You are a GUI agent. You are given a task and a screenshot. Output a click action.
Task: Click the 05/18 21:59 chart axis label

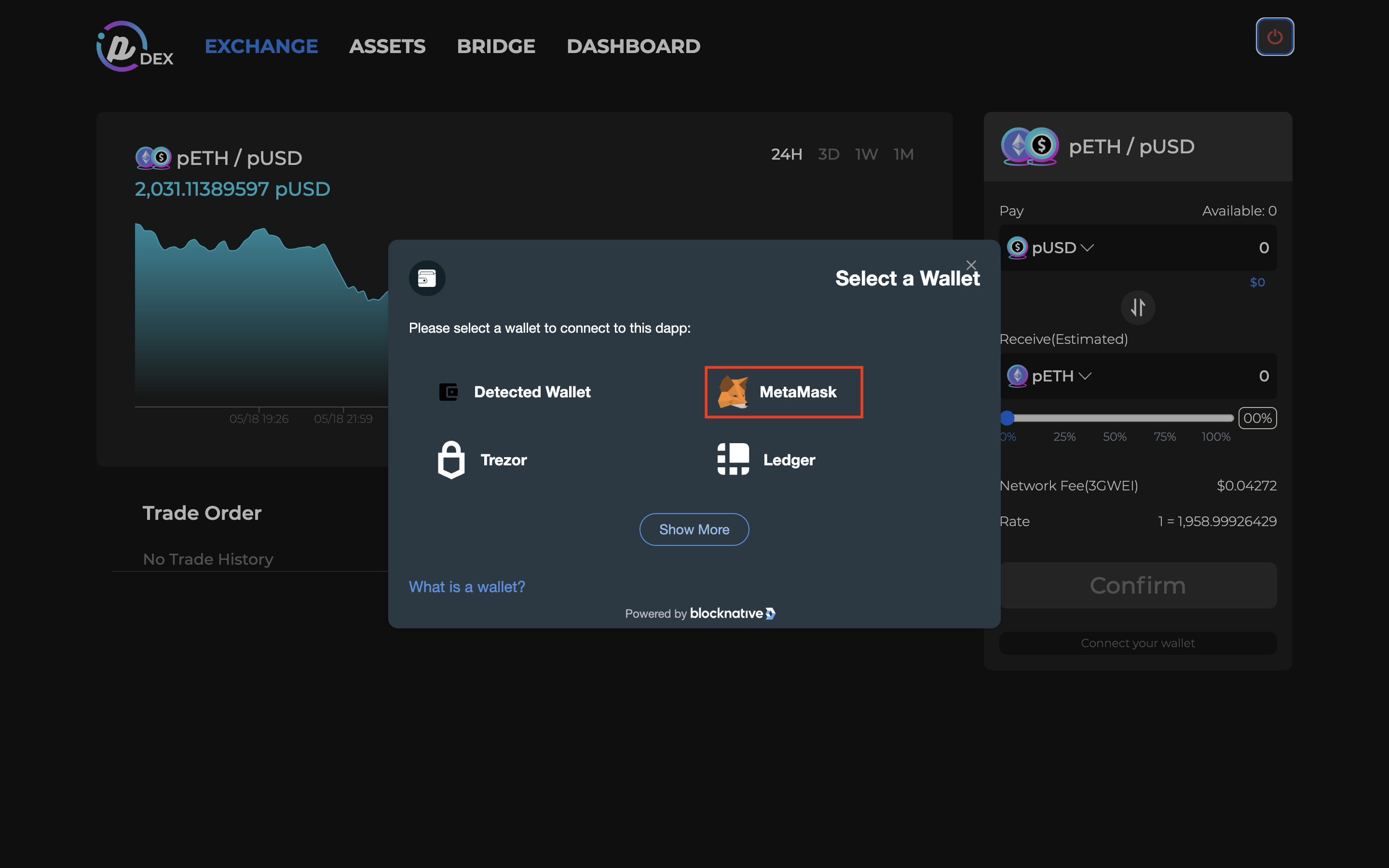pyautogui.click(x=343, y=419)
